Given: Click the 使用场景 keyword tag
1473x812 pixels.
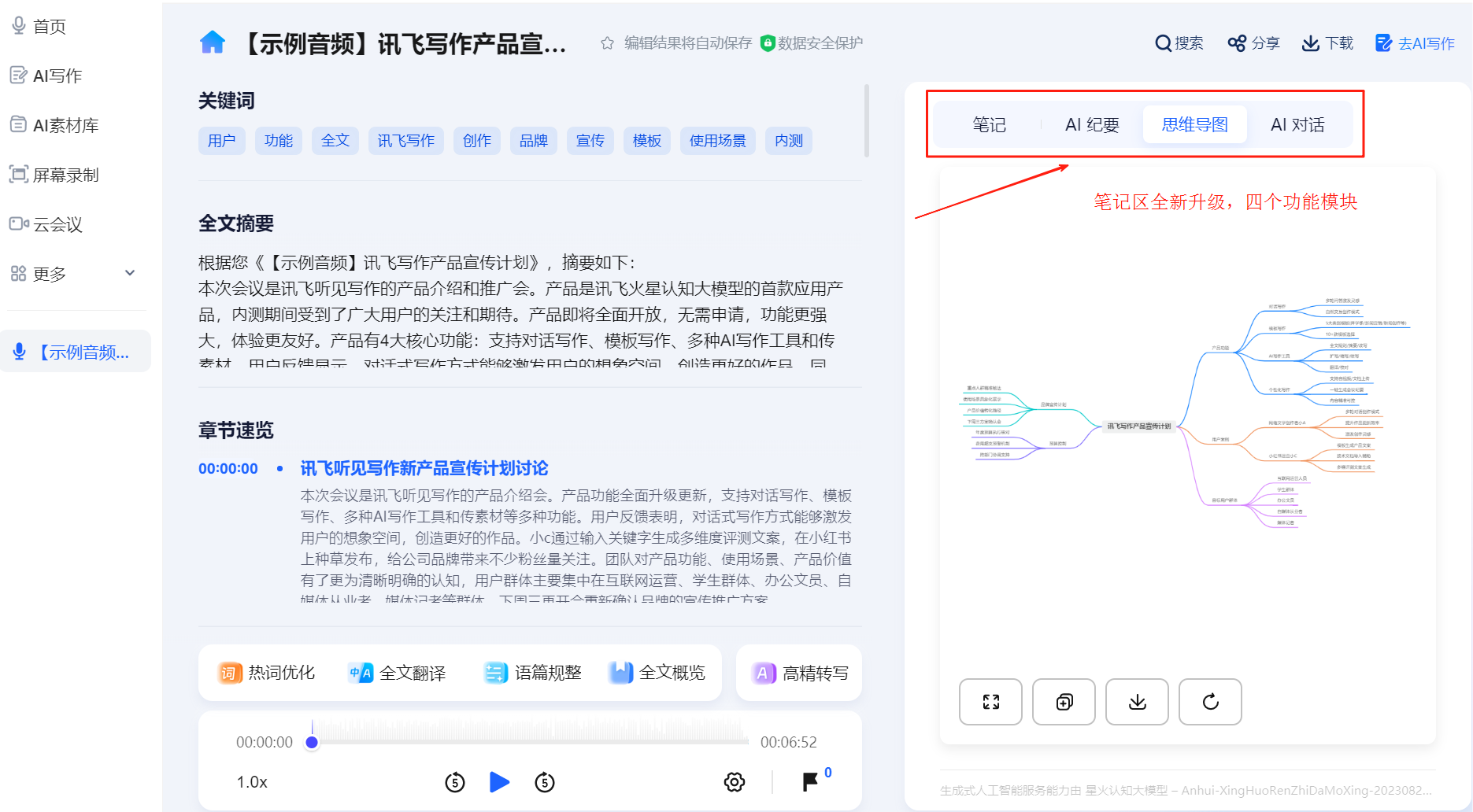Looking at the screenshot, I should 718,141.
